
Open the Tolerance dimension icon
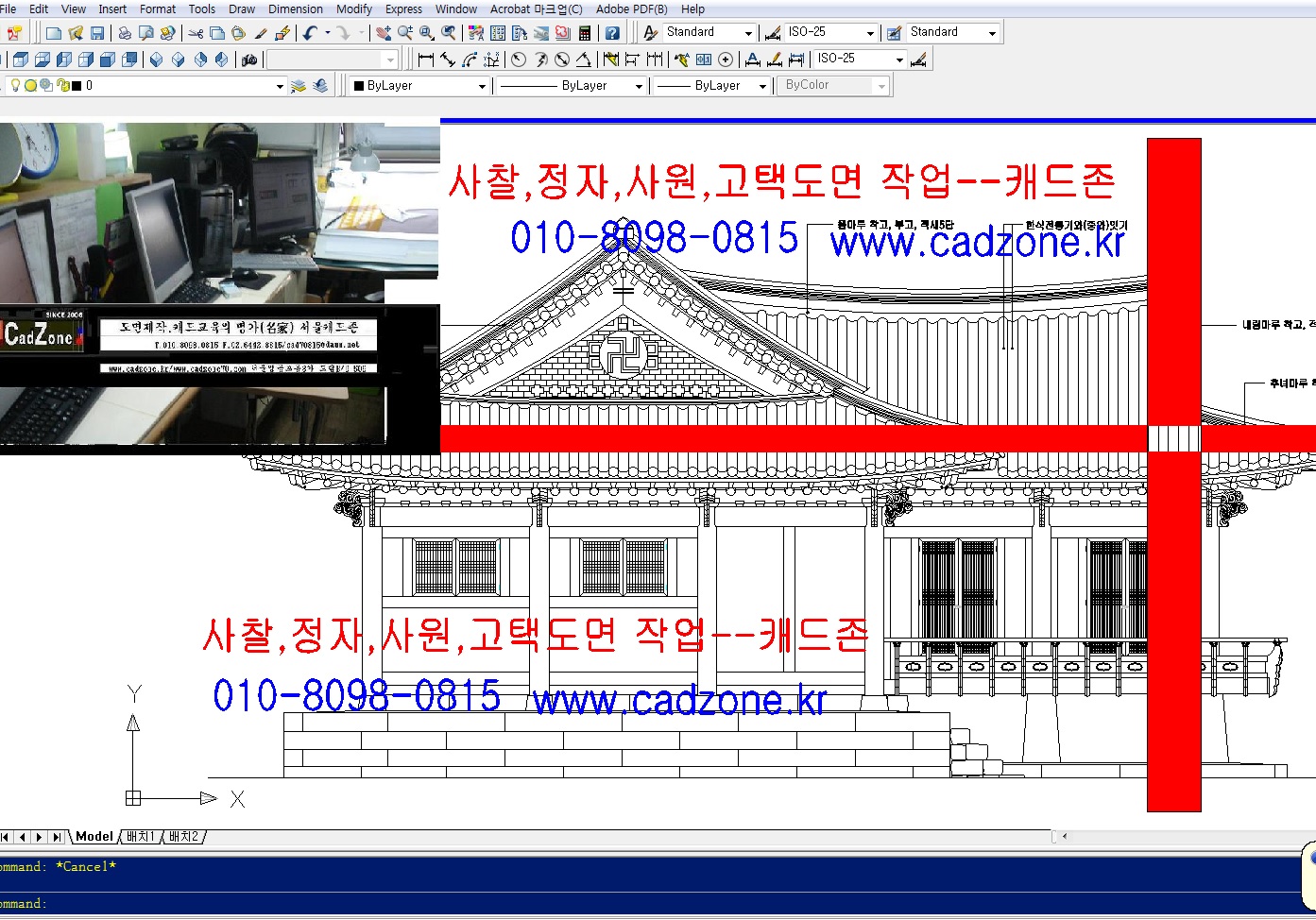[704, 60]
